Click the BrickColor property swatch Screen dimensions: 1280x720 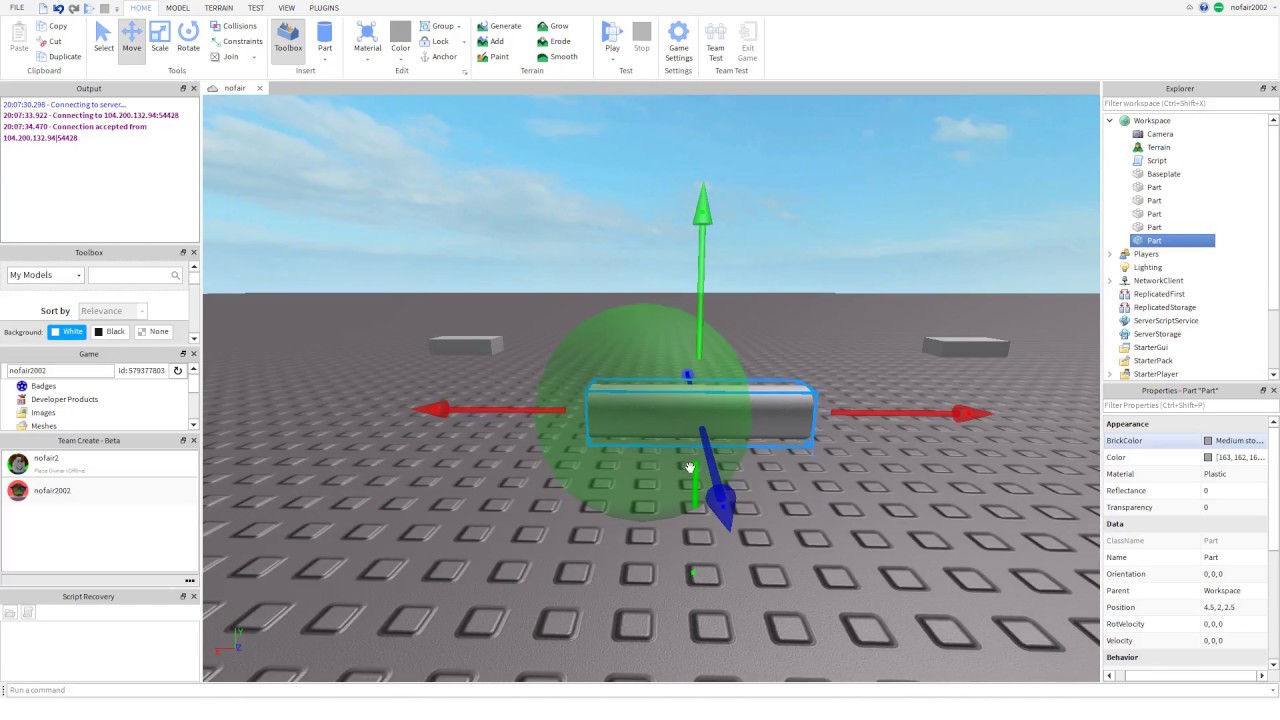pyautogui.click(x=1208, y=441)
